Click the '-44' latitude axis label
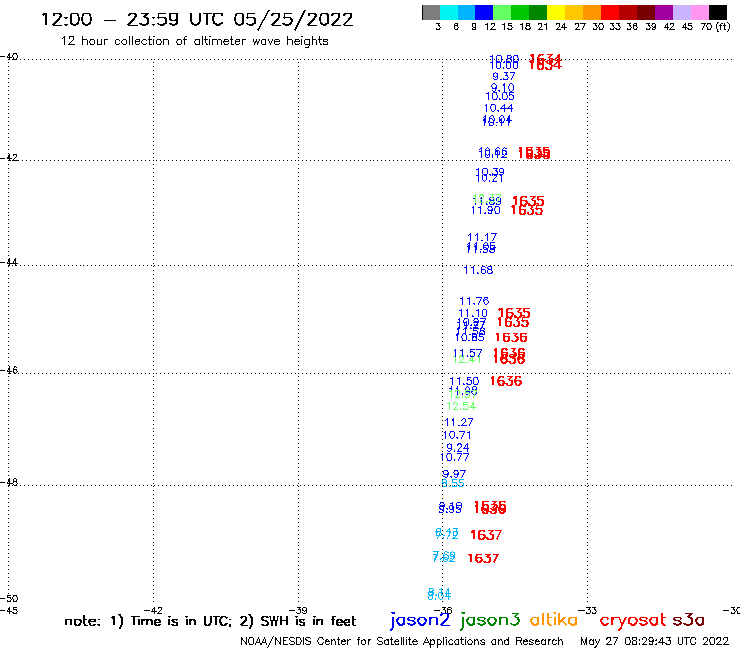 click(x=9, y=262)
